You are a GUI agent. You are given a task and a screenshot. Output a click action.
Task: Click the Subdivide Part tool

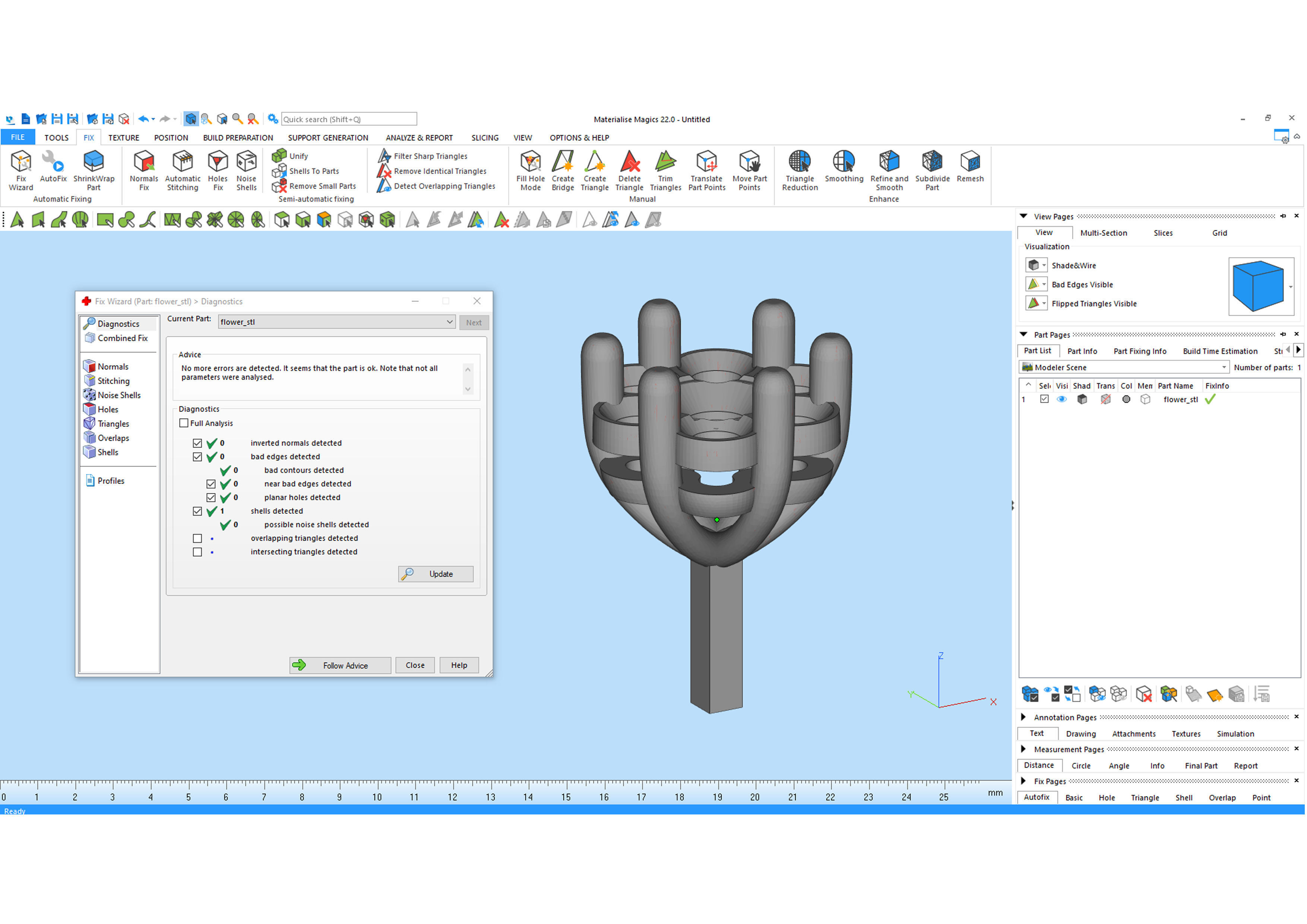(x=933, y=170)
